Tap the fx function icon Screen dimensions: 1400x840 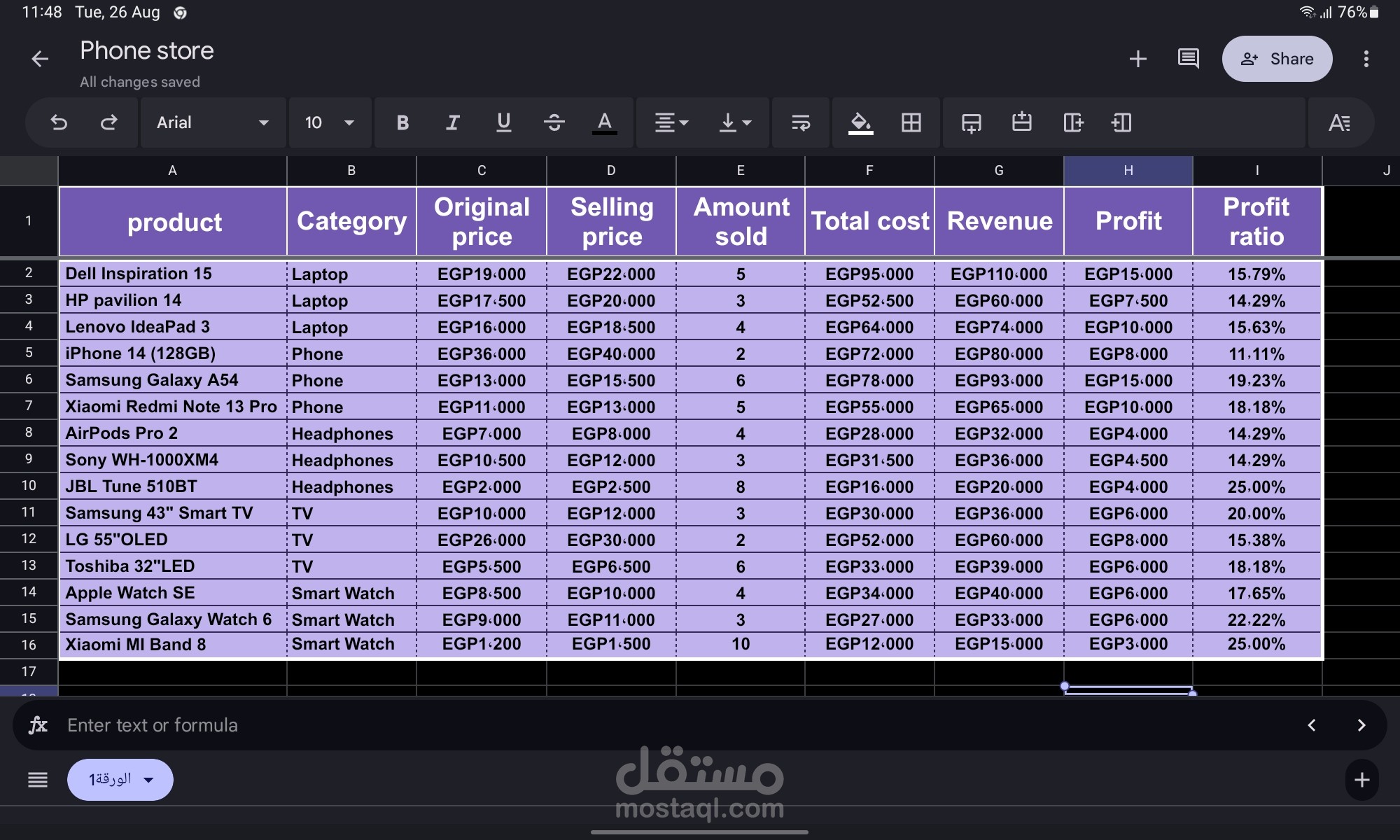[38, 725]
